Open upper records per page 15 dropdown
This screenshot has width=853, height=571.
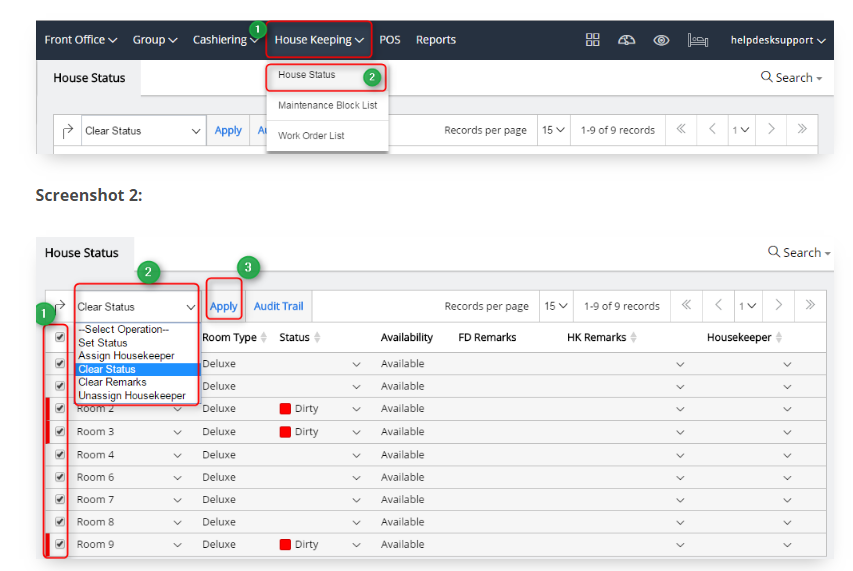pos(553,130)
